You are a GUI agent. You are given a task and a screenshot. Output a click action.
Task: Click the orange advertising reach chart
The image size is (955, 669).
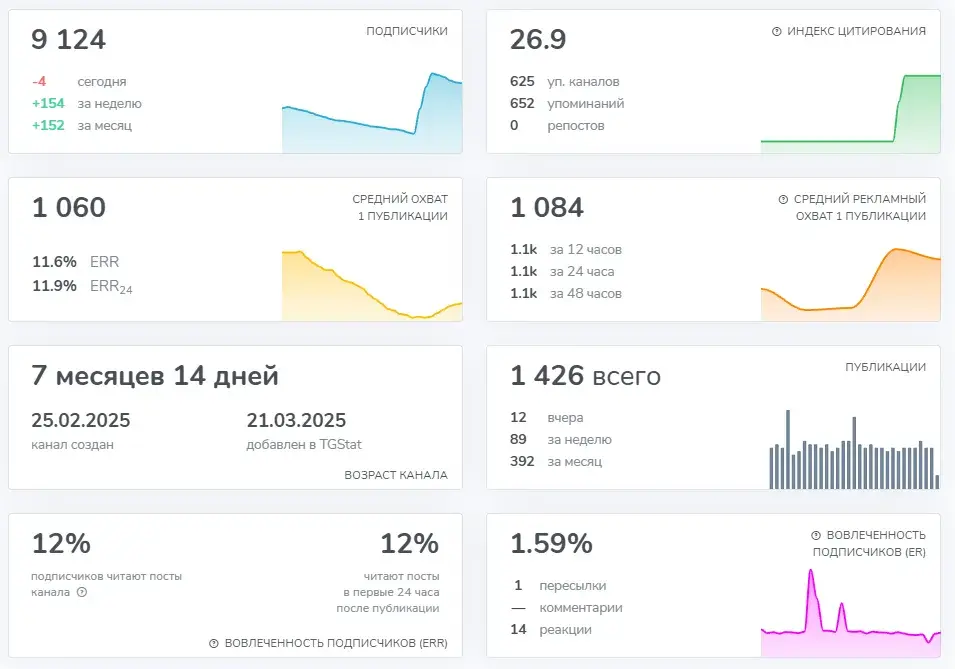[850, 284]
